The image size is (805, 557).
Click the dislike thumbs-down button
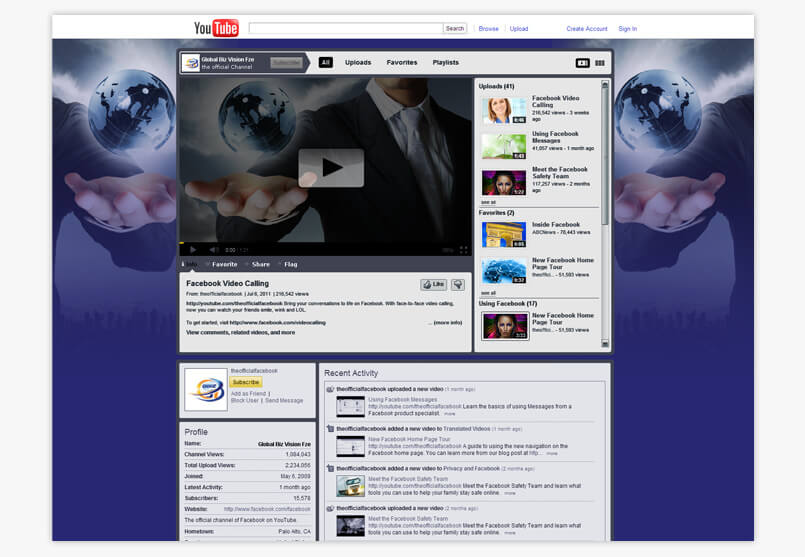[457, 284]
